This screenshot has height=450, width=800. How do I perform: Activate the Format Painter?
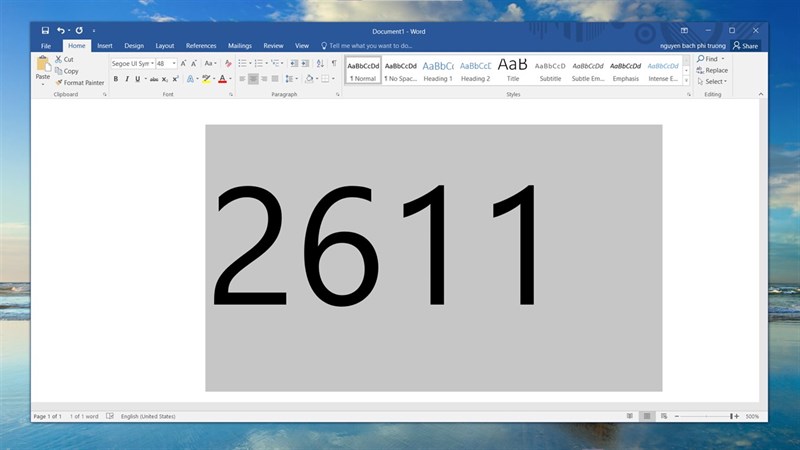pos(80,83)
